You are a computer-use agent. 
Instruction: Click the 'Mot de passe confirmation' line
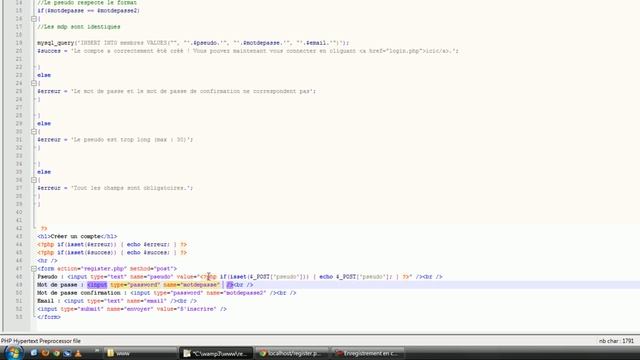pyautogui.click(x=167, y=293)
